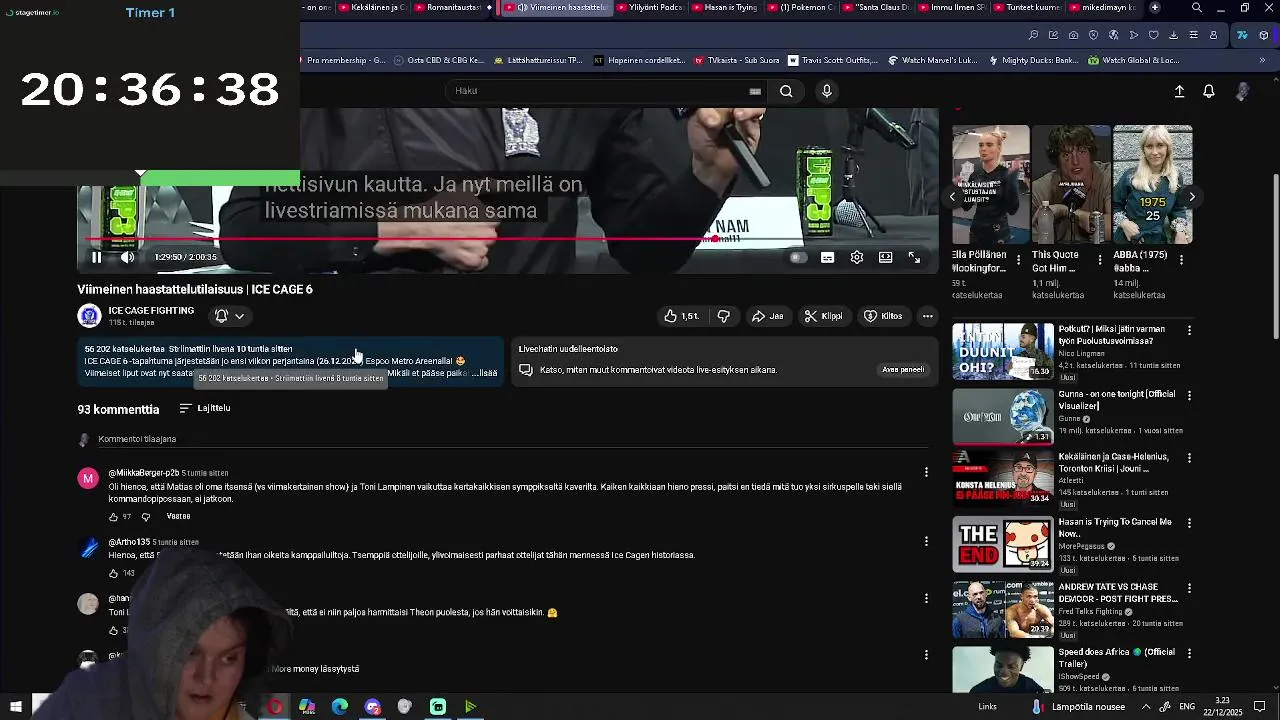Open the Nico Lingman channel link
This screenshot has width=1280, height=720.
[x=1080, y=354]
